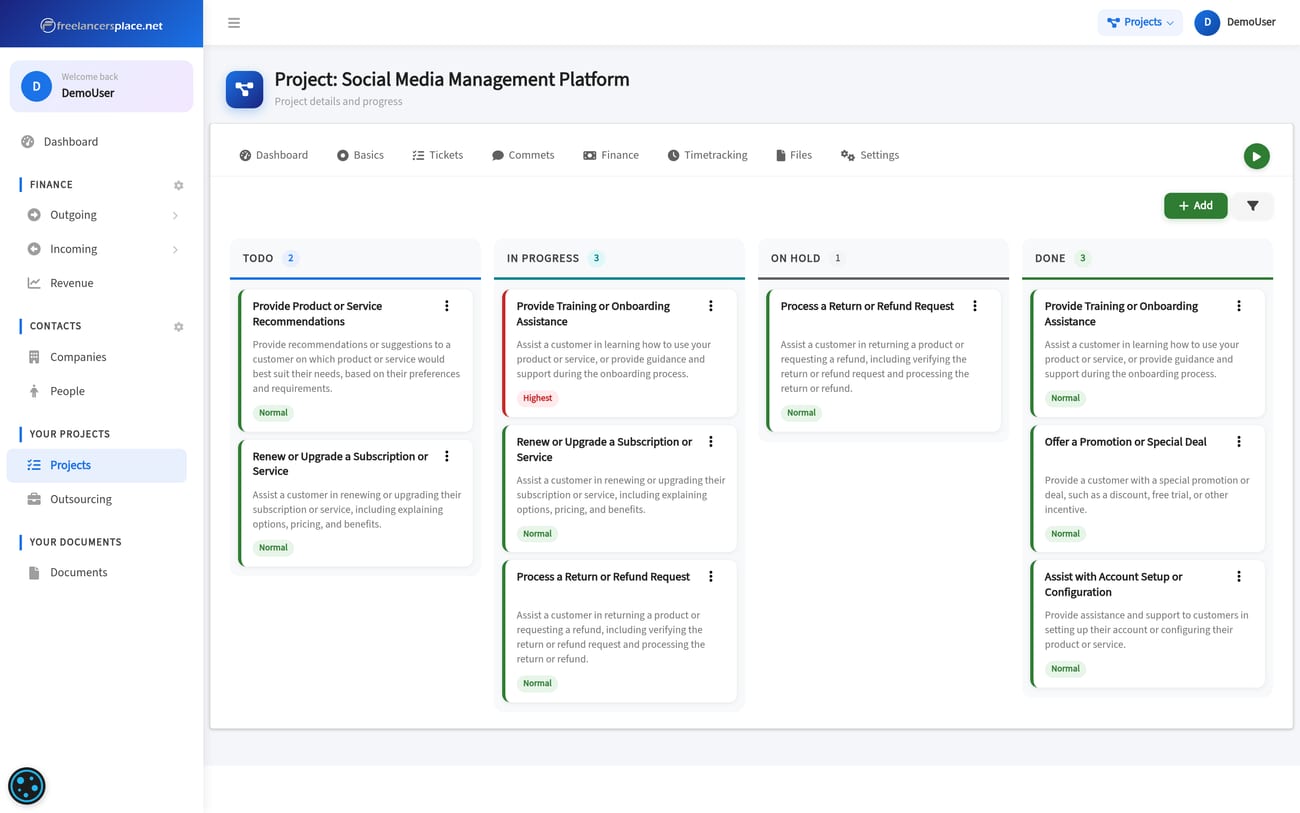Screen dimensions: 1300x813
Task: Open the Commets tab
Action: 523,155
